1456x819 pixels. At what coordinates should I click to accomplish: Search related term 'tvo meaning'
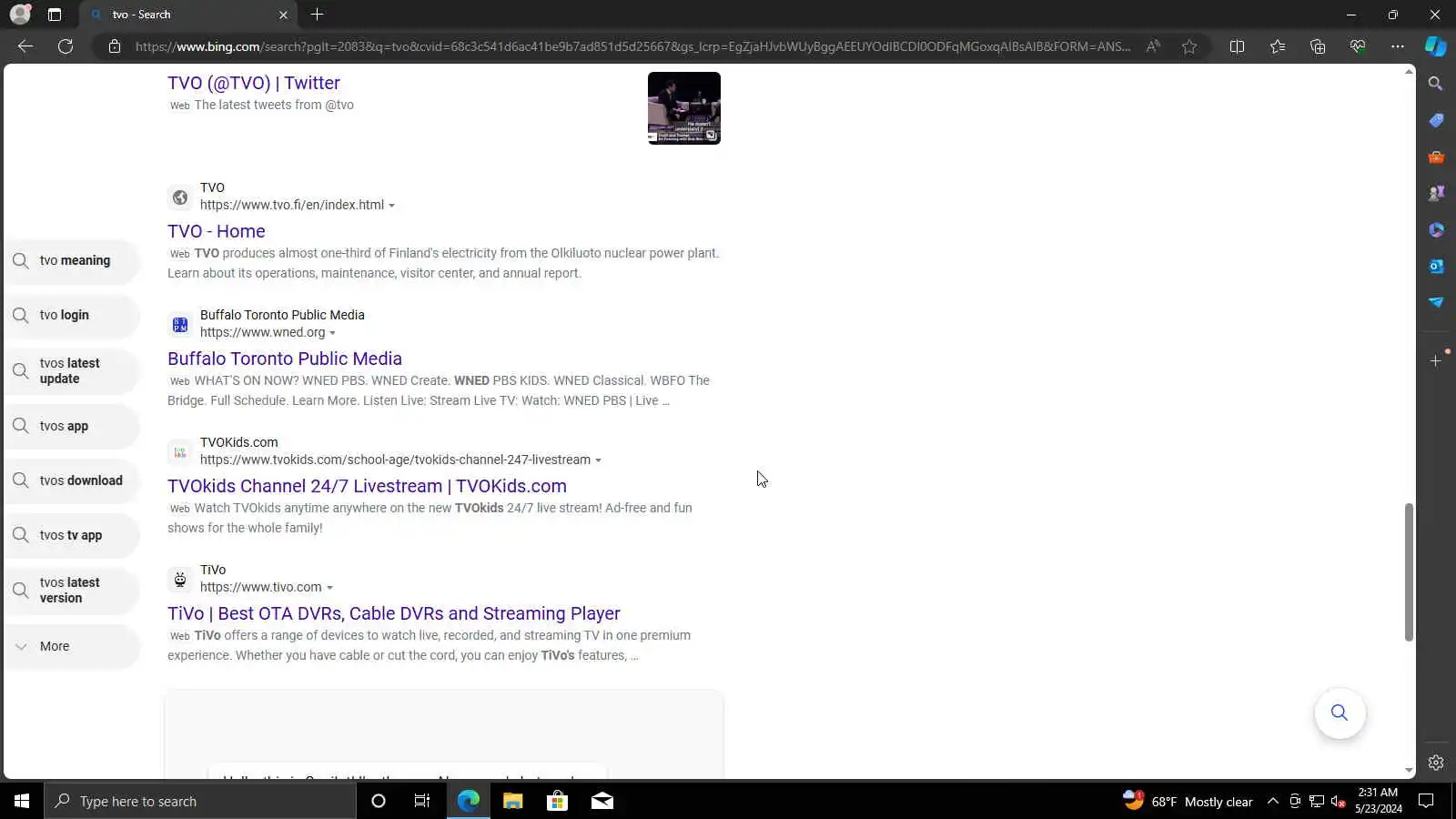72,260
